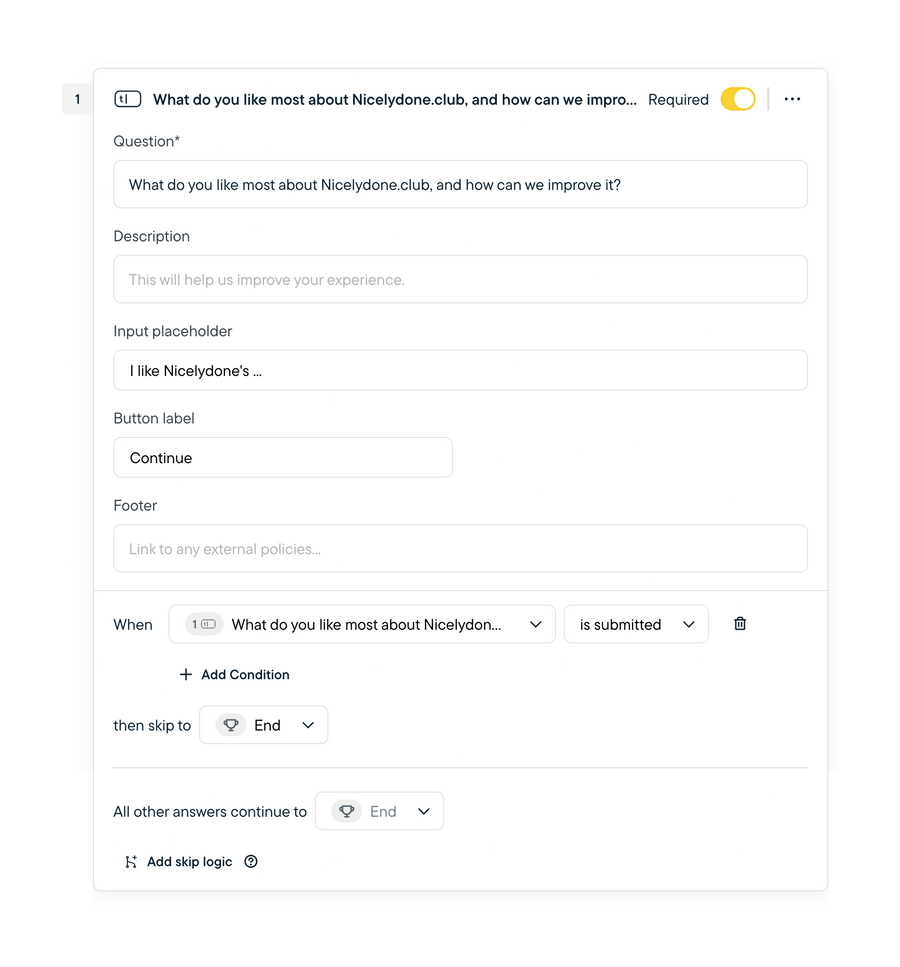Open the 'is submitted' condition dropdown
900x967 pixels.
pyautogui.click(x=636, y=623)
